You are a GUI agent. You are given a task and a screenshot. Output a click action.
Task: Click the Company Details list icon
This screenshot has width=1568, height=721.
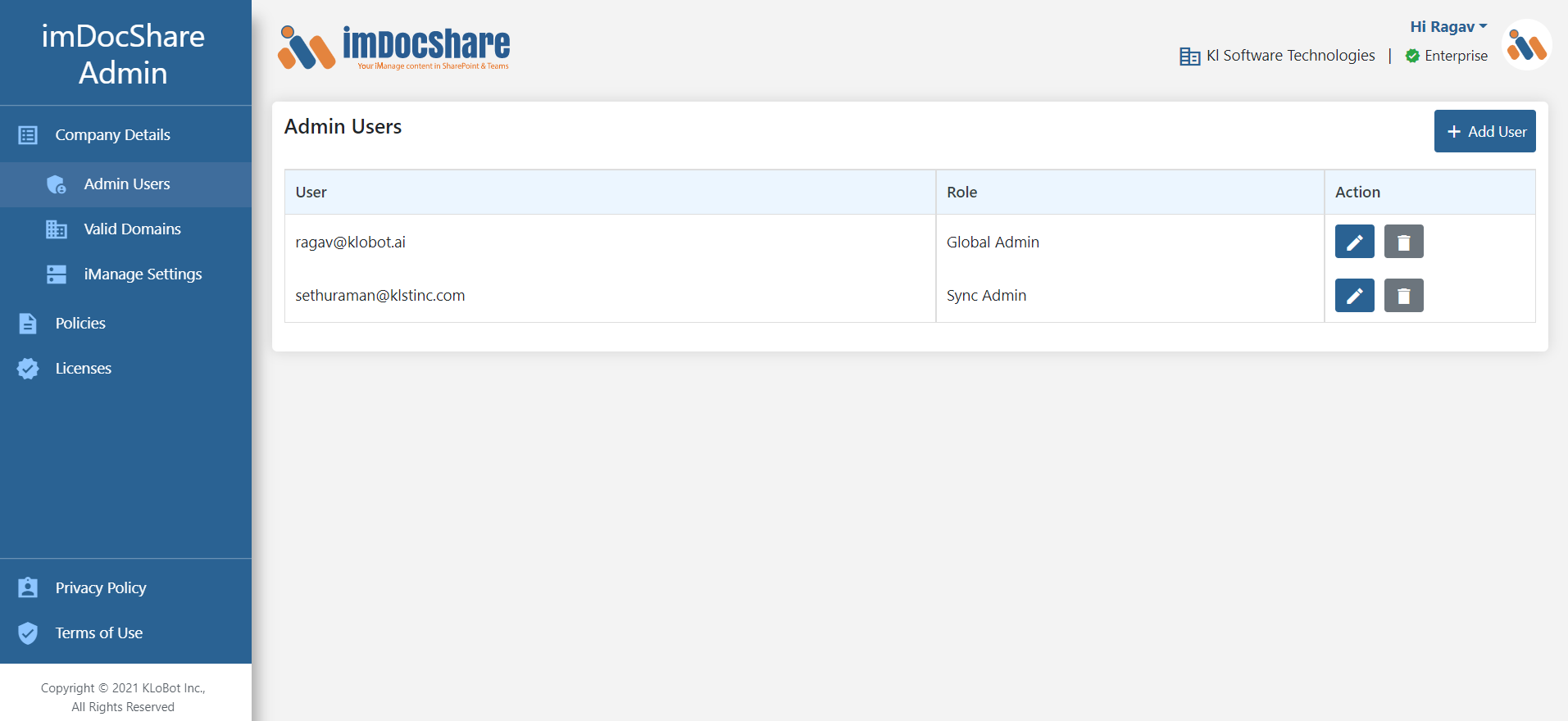pos(28,135)
